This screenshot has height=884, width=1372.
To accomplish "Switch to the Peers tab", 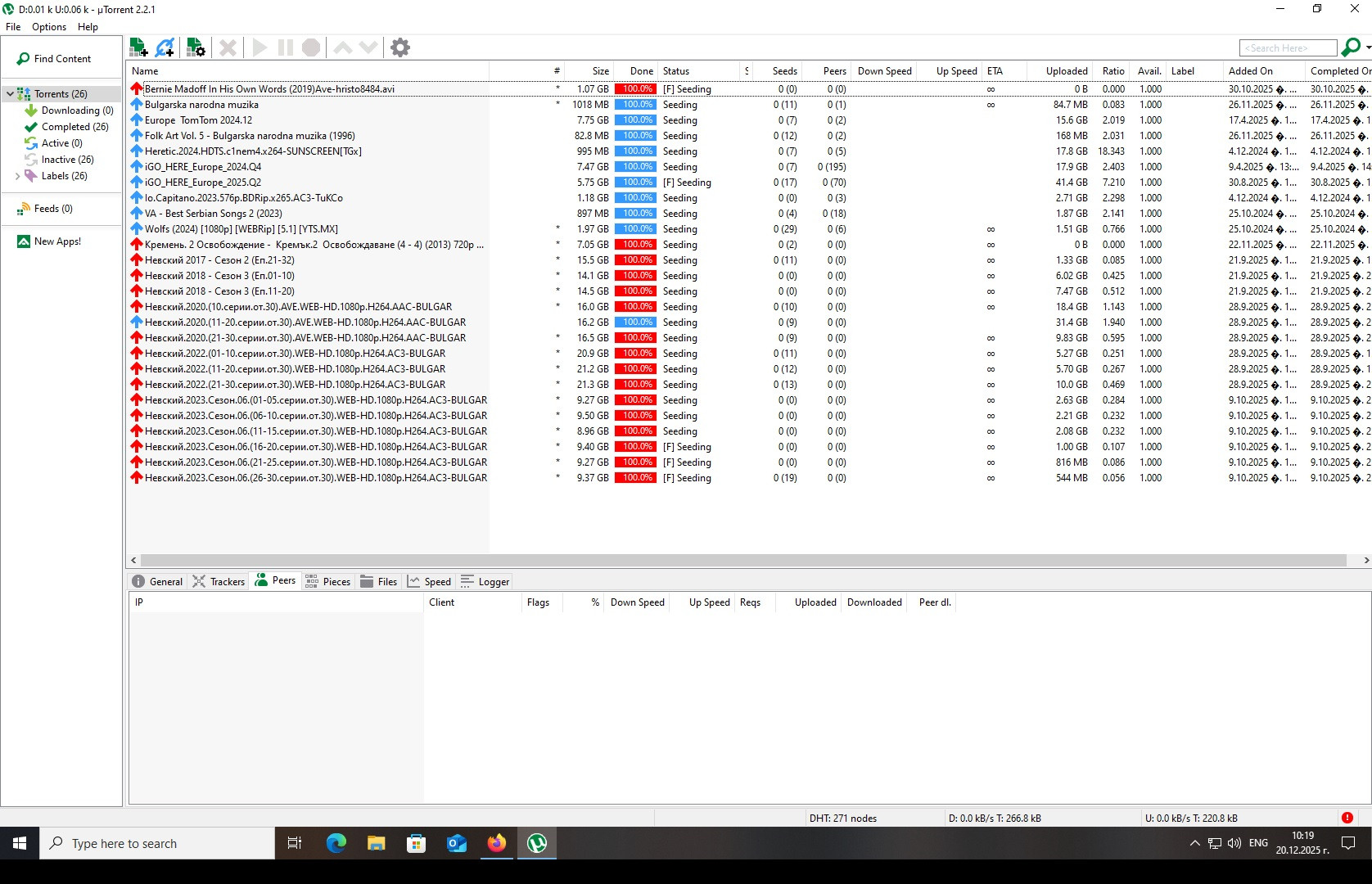I will coord(275,580).
